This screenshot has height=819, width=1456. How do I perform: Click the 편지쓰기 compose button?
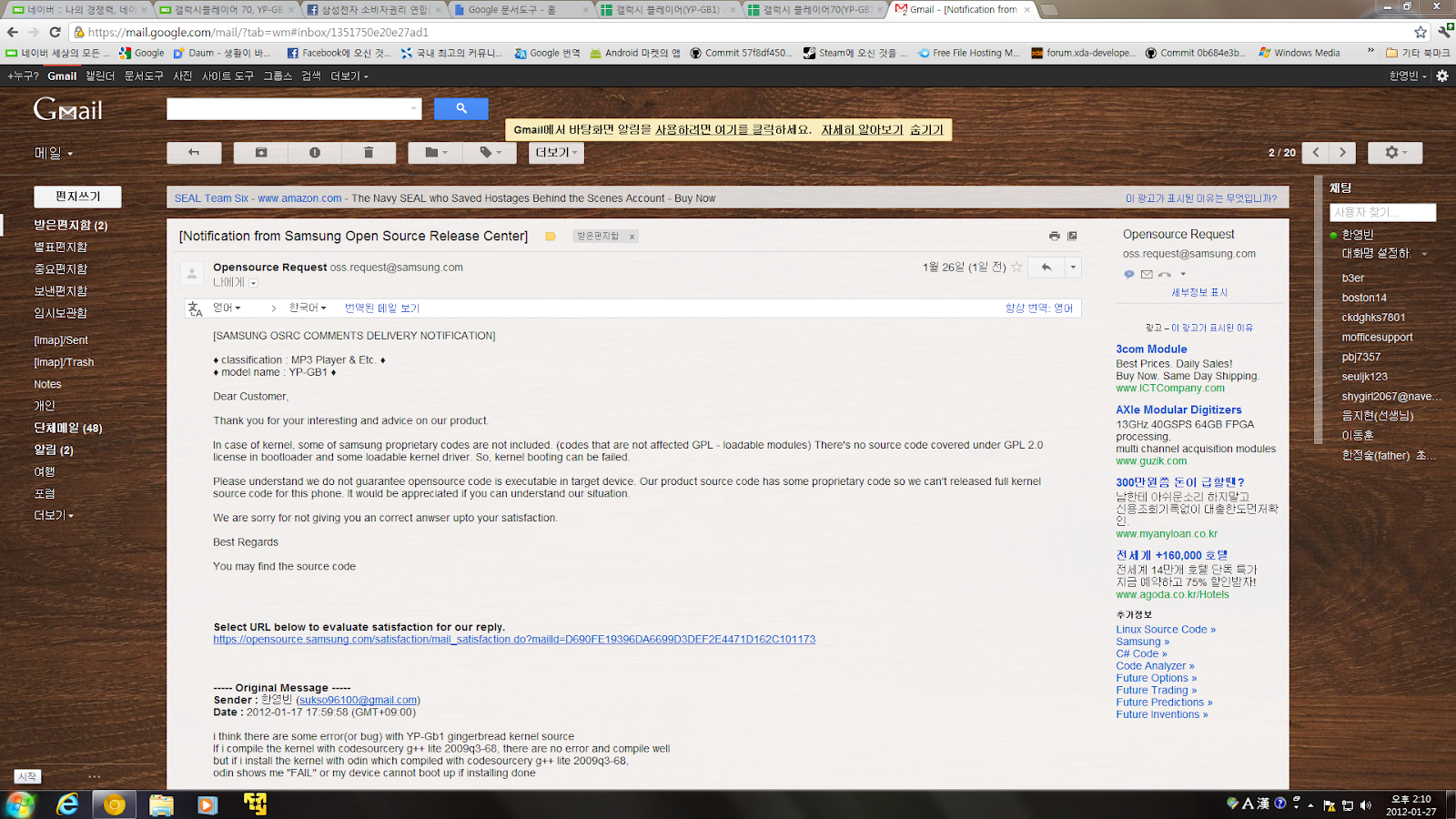pyautogui.click(x=77, y=197)
